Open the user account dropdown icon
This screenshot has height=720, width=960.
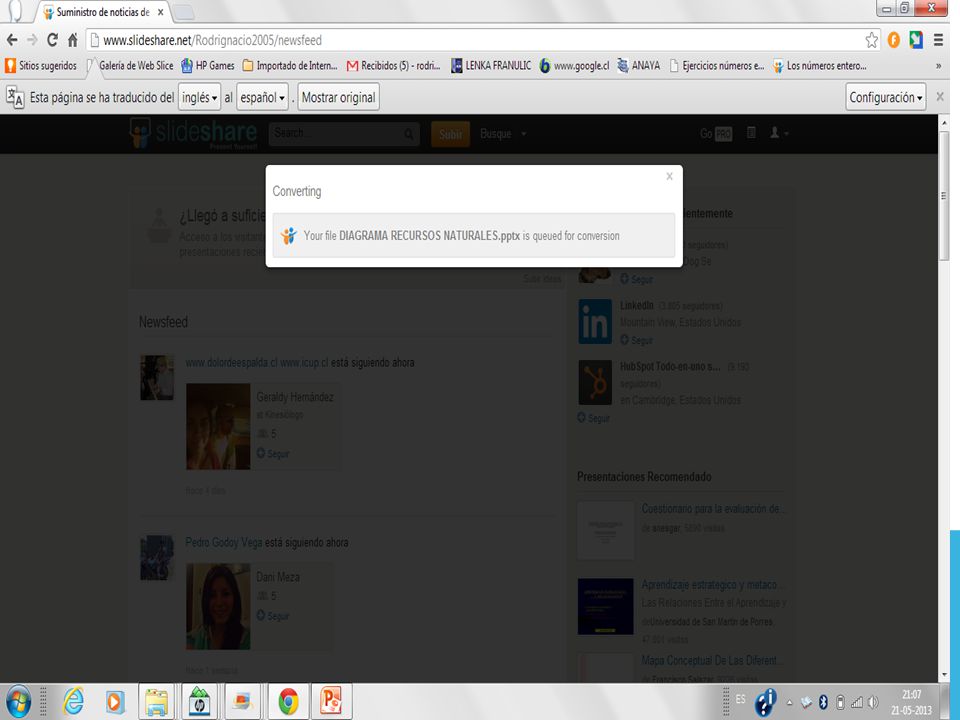778,133
